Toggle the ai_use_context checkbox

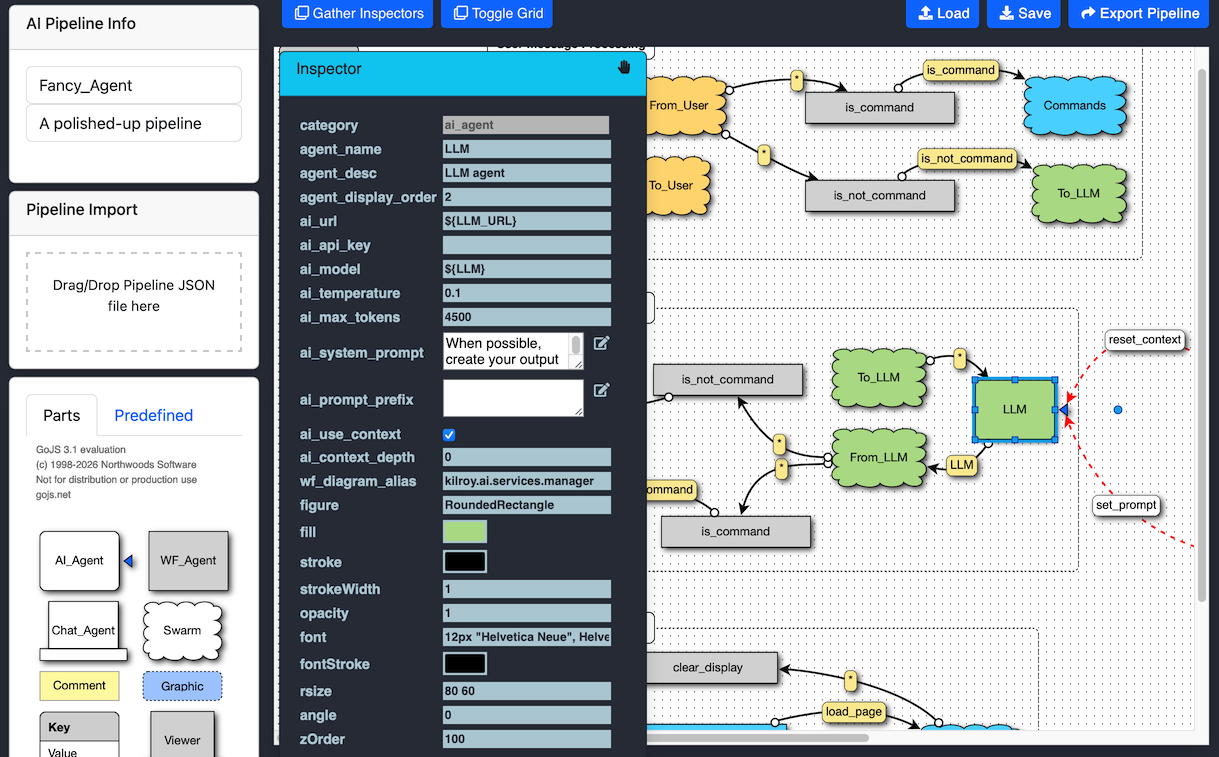[x=449, y=435]
